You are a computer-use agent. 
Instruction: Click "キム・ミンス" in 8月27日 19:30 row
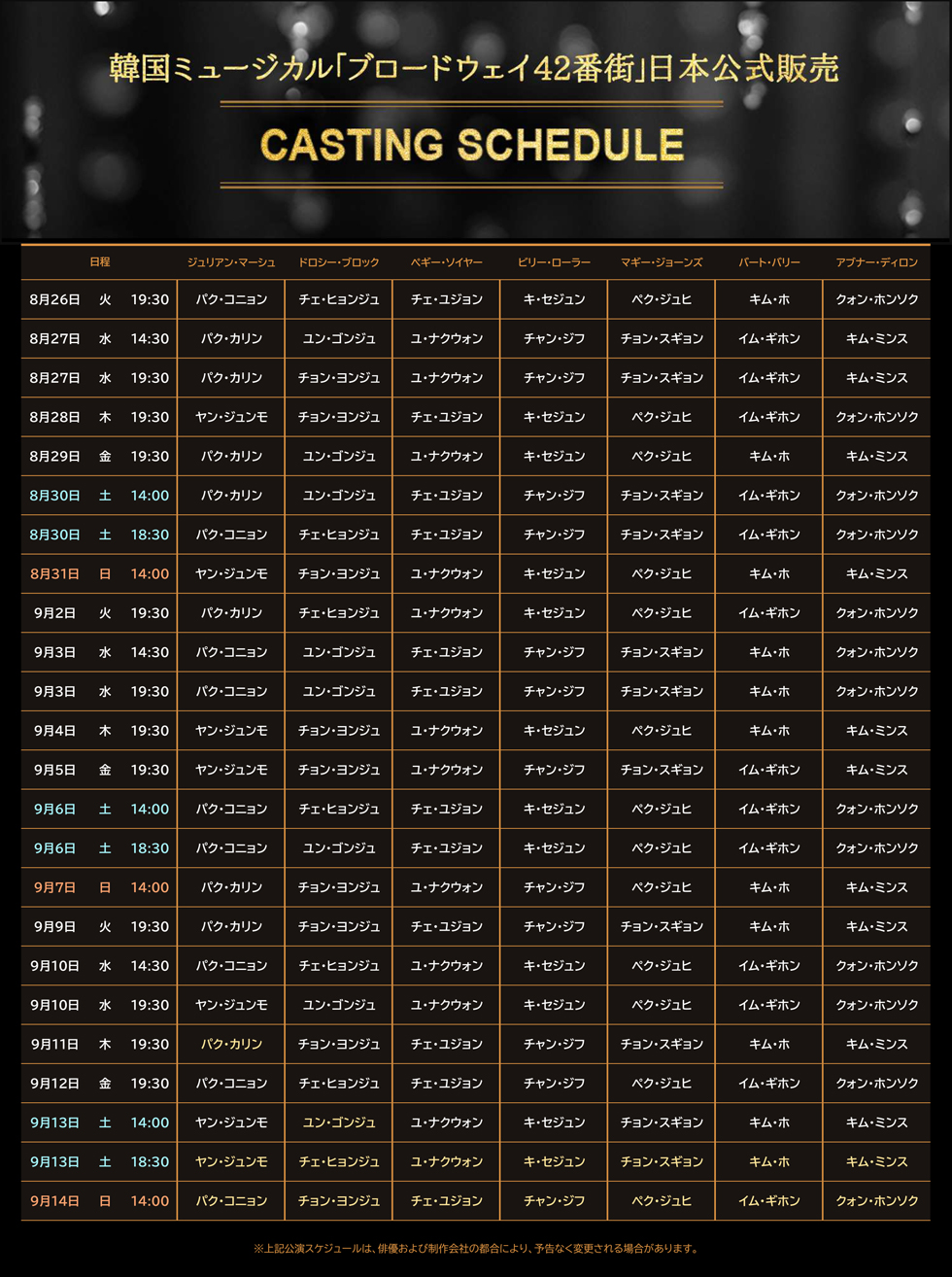tap(877, 378)
